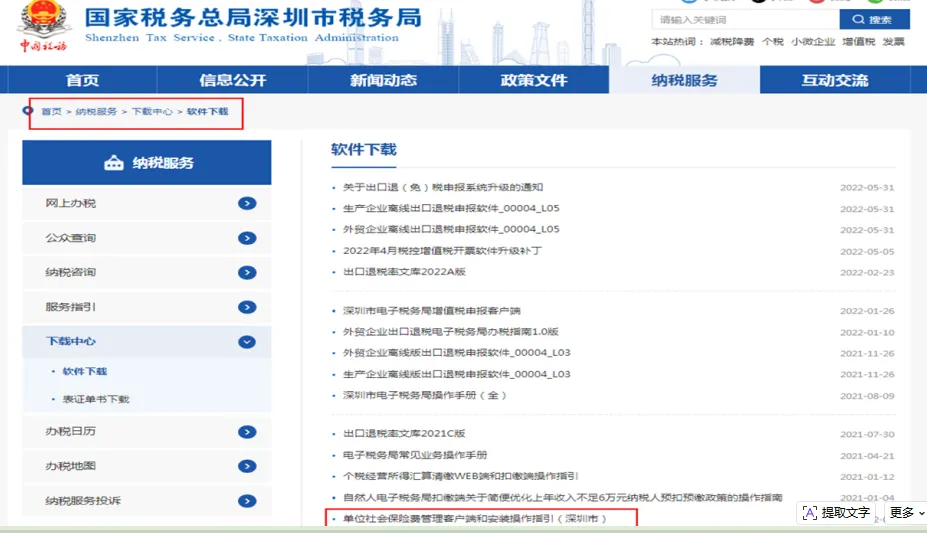Click the keyword search input field
927x533 pixels.
pyautogui.click(x=746, y=20)
